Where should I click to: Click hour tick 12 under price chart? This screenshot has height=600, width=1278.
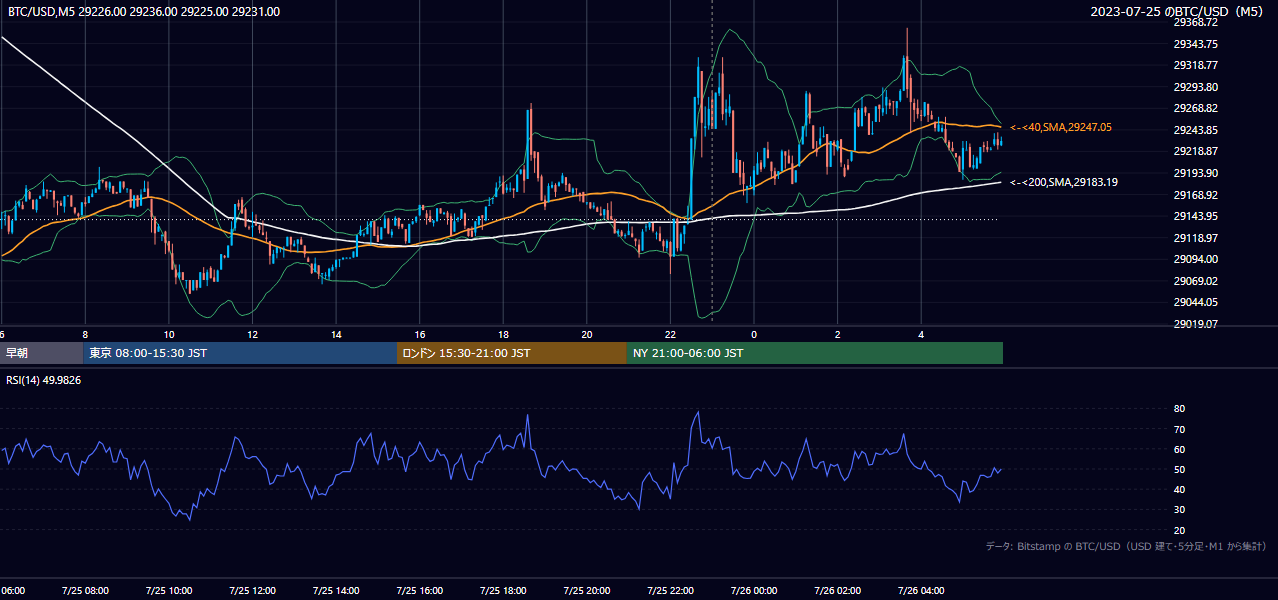tap(253, 334)
